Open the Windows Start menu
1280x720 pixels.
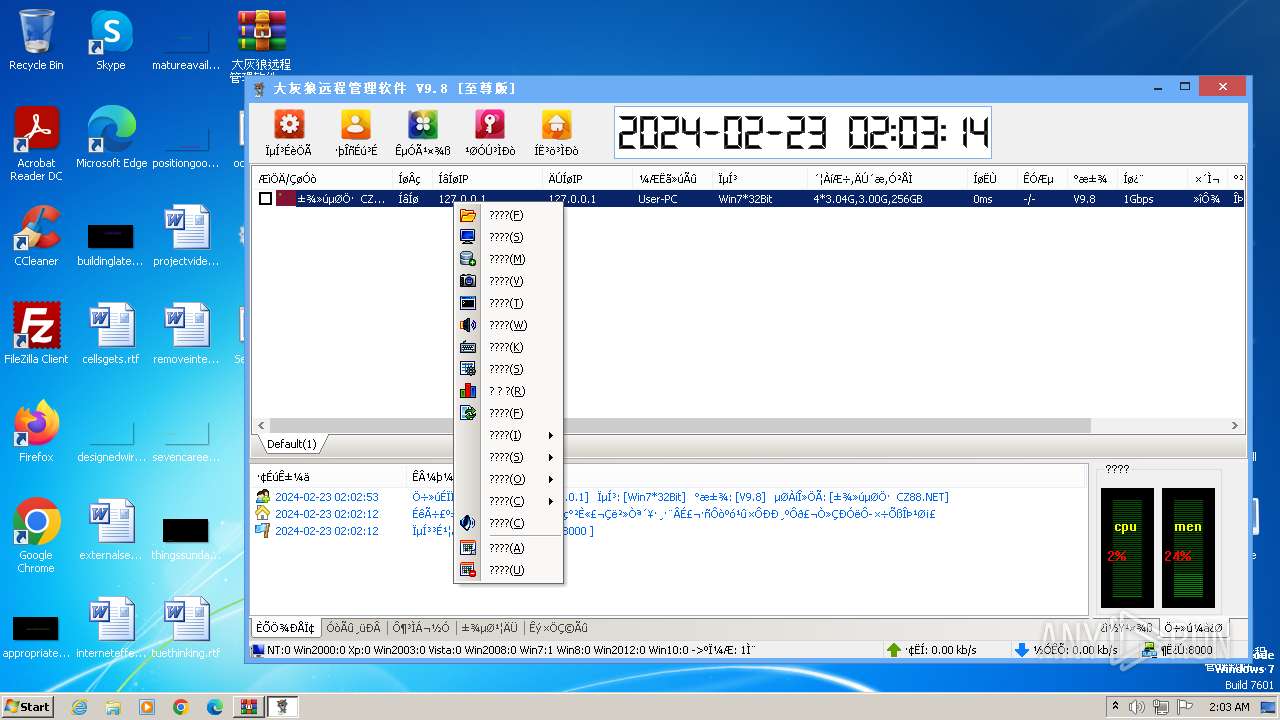(28, 706)
